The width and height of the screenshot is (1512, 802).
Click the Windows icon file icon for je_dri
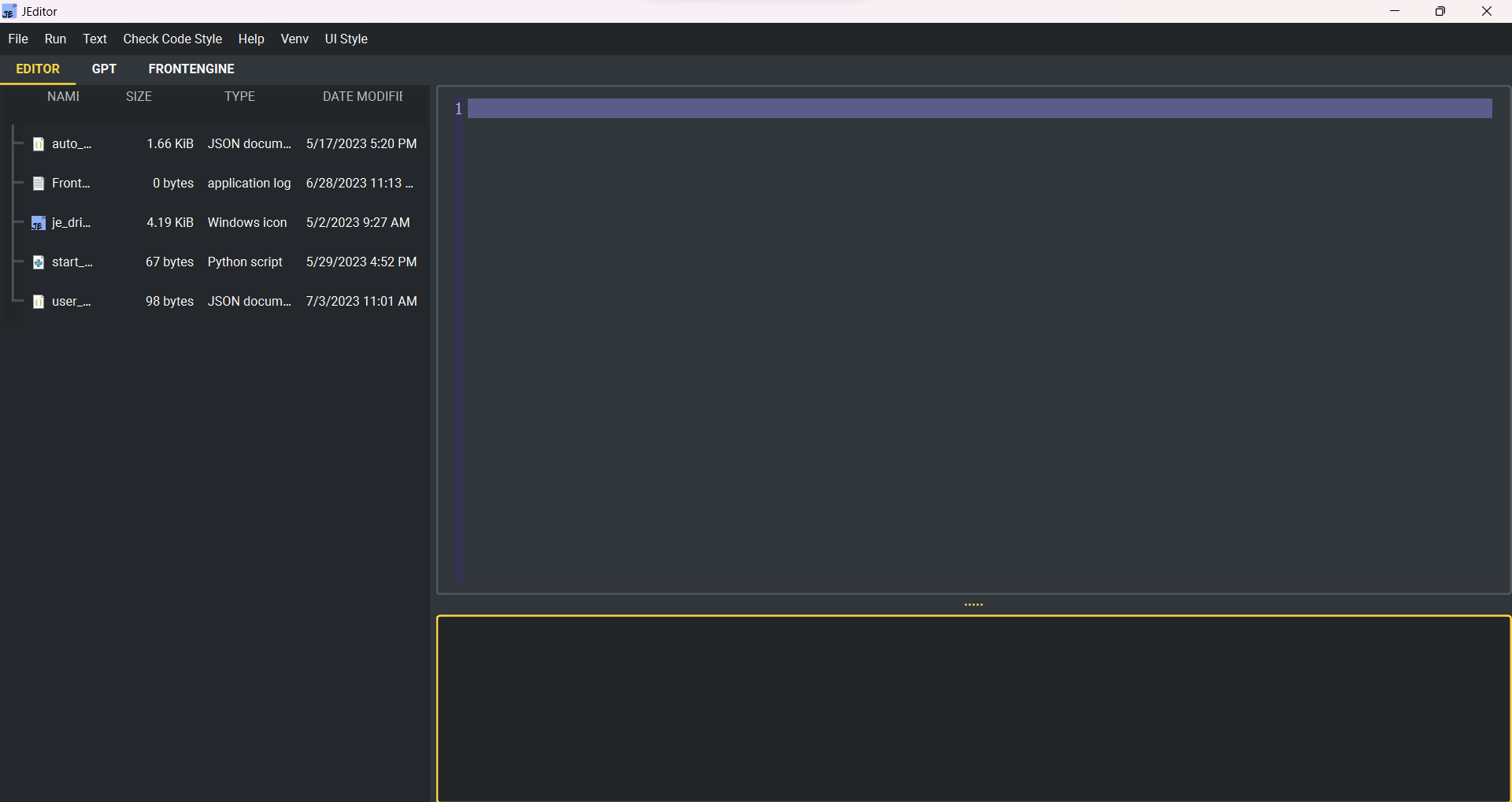coord(38,223)
